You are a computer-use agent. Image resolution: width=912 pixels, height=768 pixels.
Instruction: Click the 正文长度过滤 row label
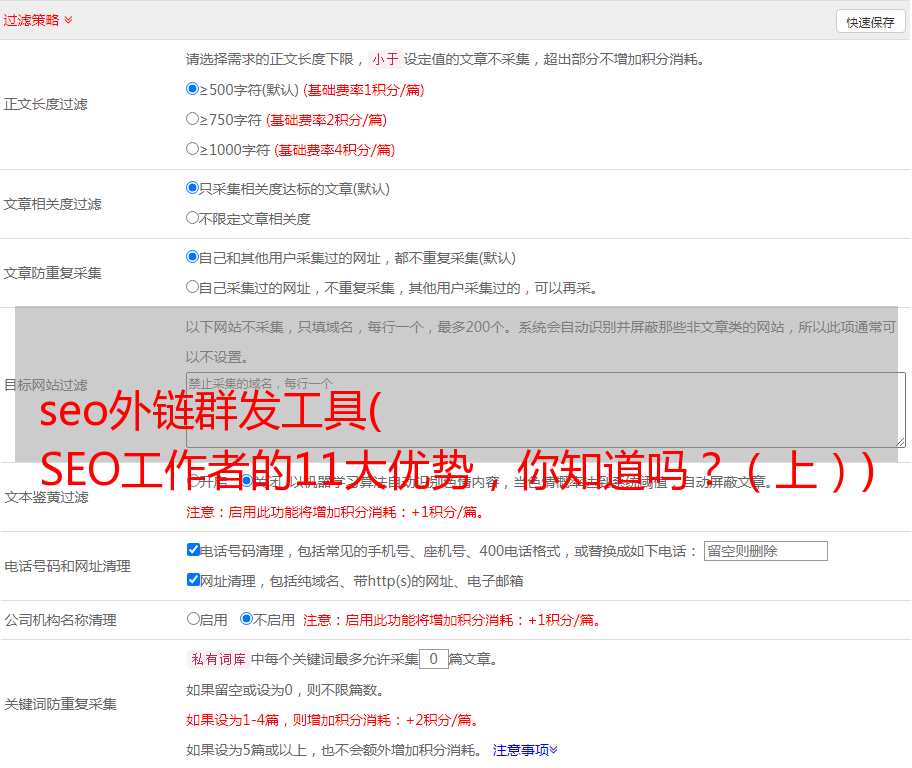[x=45, y=104]
